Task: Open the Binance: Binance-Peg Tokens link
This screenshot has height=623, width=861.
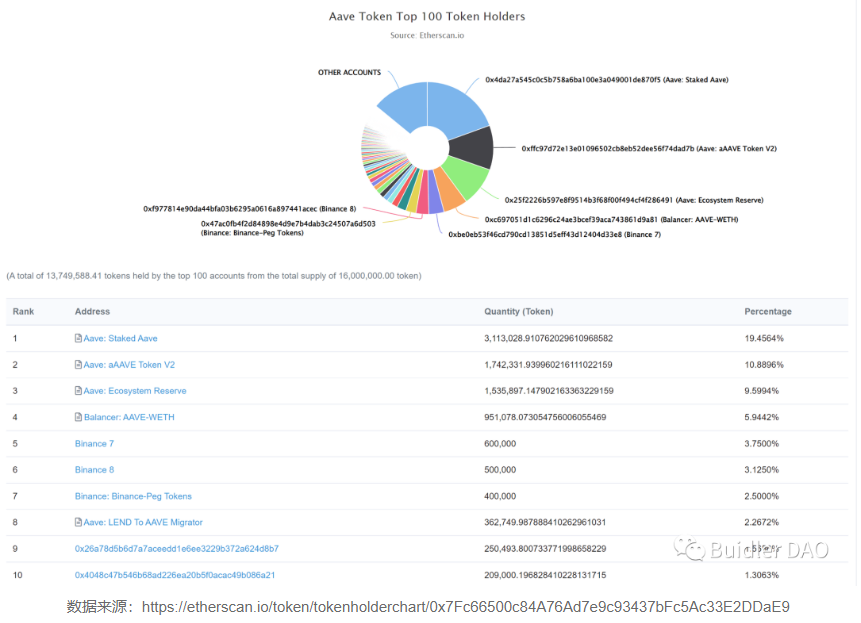Action: [133, 496]
